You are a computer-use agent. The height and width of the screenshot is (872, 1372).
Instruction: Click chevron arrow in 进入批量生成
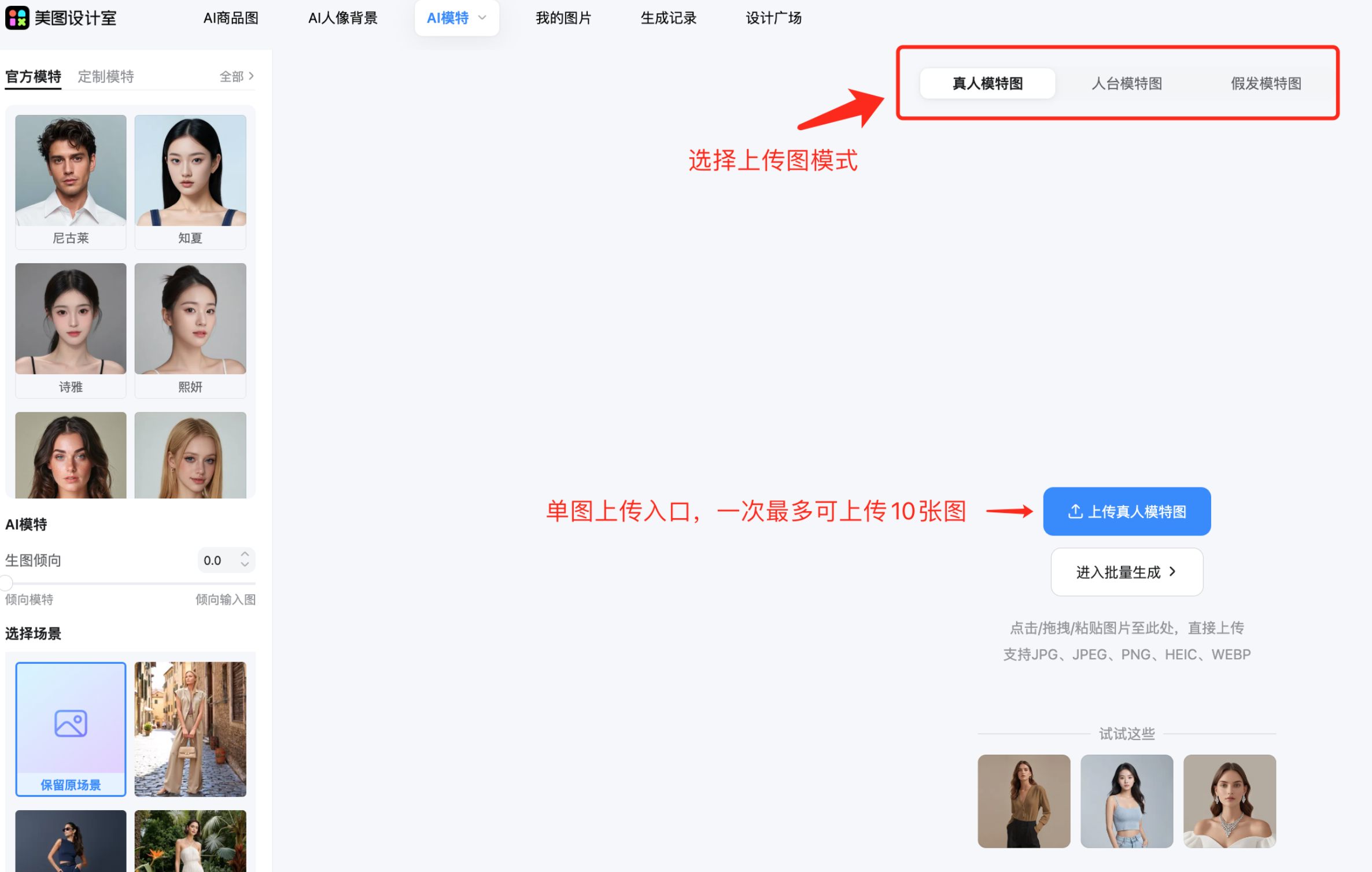click(x=1172, y=571)
